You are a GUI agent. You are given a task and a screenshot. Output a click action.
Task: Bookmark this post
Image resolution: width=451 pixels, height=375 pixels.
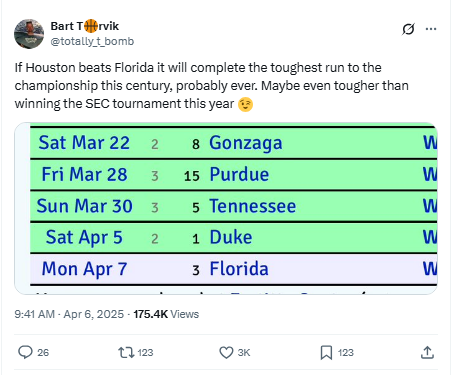coord(326,353)
